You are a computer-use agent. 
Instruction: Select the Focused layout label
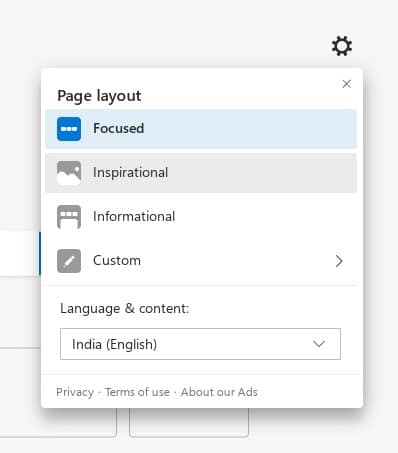(118, 128)
